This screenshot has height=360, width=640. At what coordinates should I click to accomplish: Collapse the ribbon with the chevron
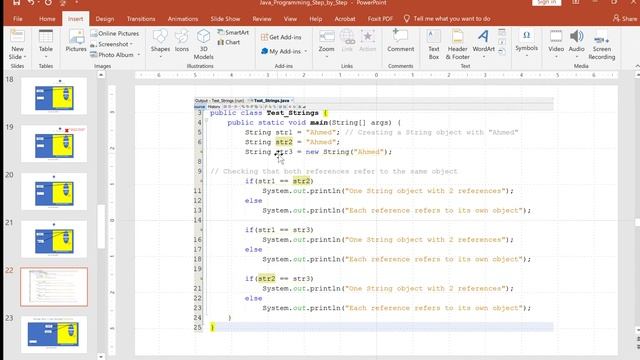point(637,66)
